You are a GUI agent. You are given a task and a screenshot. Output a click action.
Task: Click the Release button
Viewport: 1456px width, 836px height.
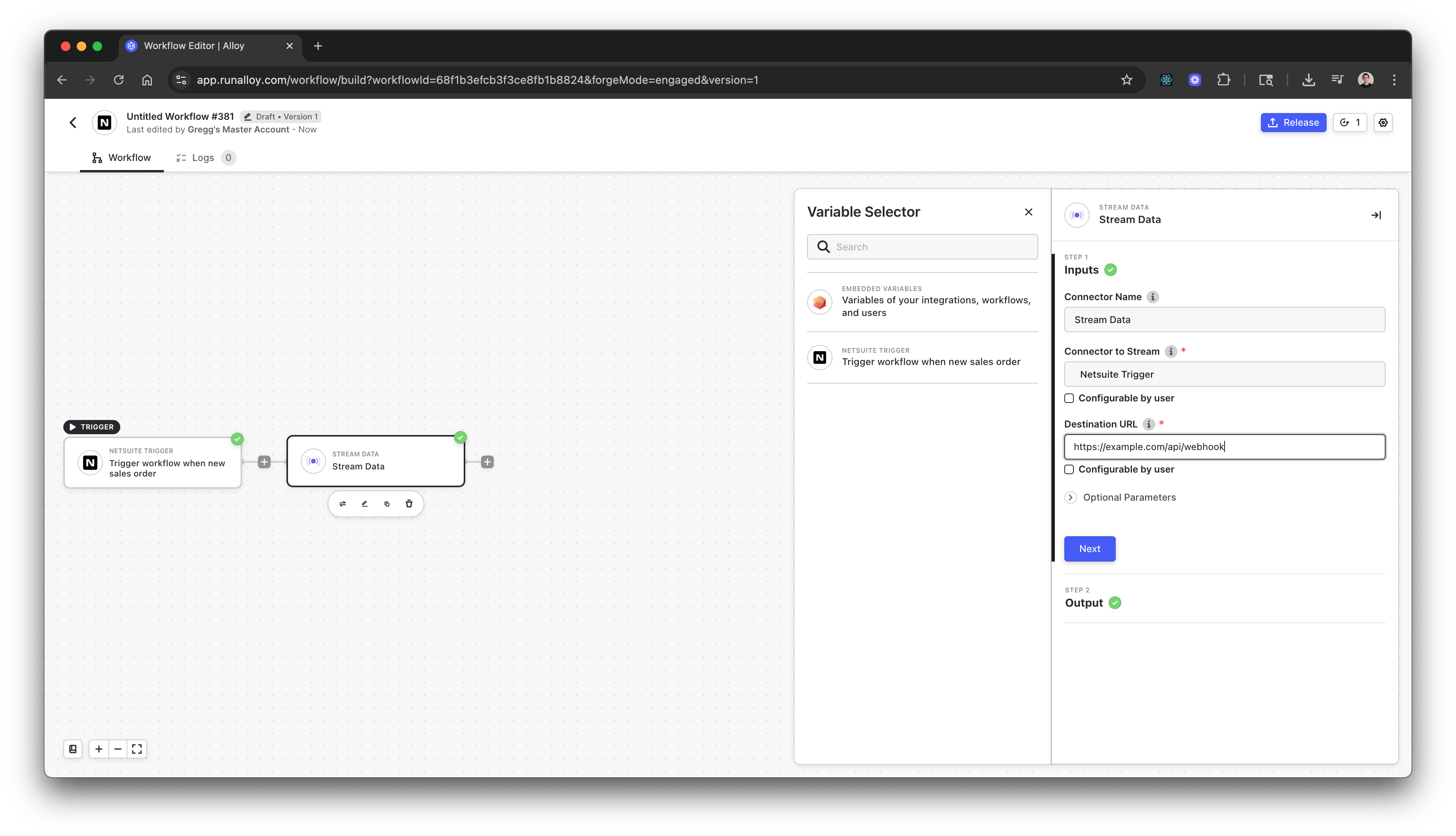point(1293,122)
